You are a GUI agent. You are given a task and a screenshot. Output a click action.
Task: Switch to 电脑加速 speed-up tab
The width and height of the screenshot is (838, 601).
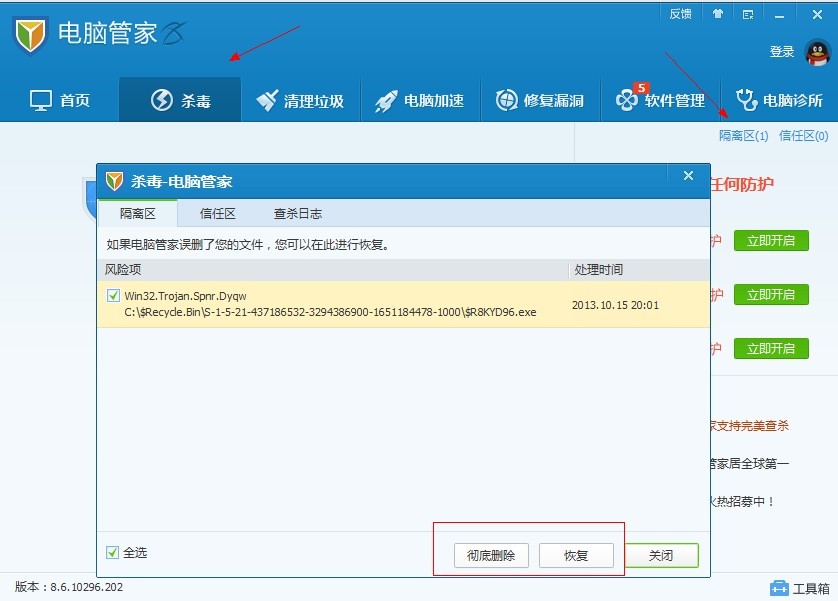point(420,100)
